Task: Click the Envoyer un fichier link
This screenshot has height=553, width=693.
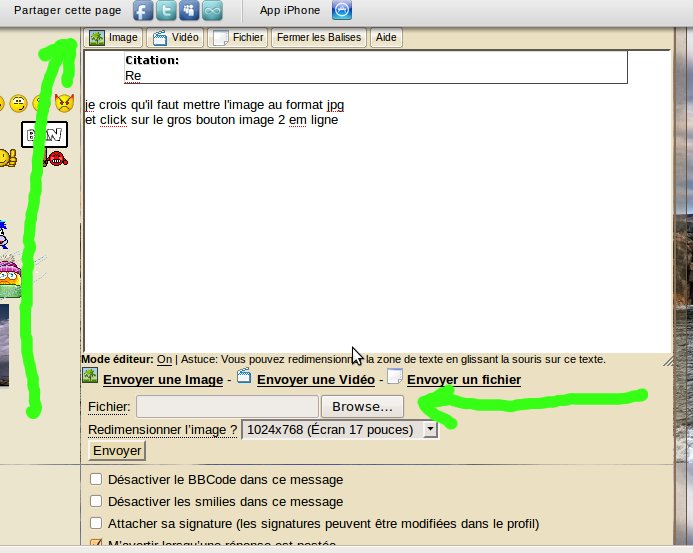Action: [463, 380]
